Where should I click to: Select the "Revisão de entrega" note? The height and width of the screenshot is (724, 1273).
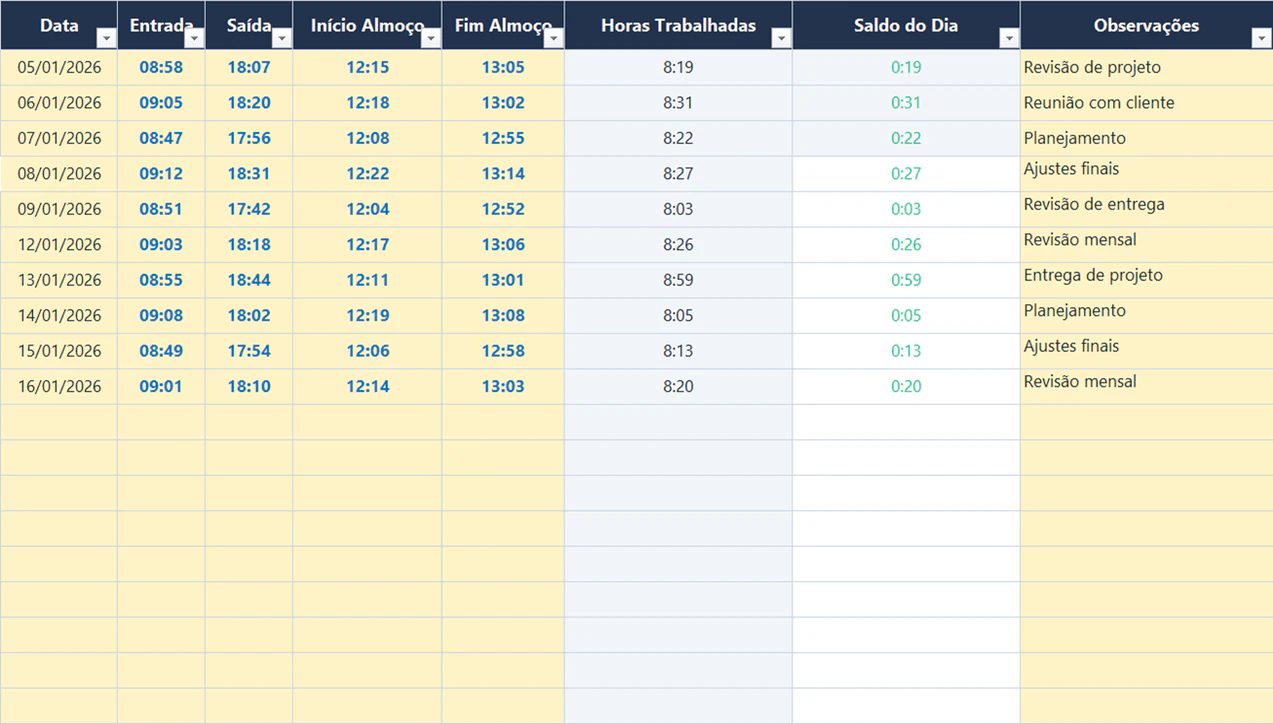pos(1094,204)
